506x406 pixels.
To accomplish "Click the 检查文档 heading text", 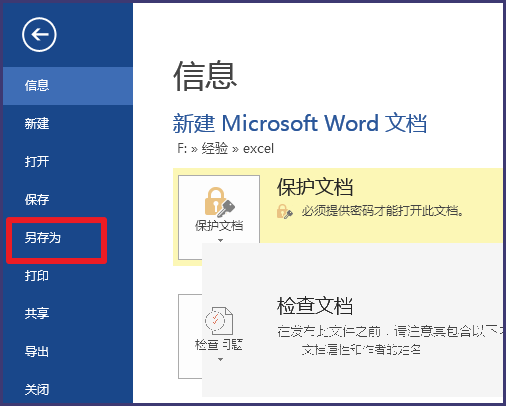I will pos(315,306).
